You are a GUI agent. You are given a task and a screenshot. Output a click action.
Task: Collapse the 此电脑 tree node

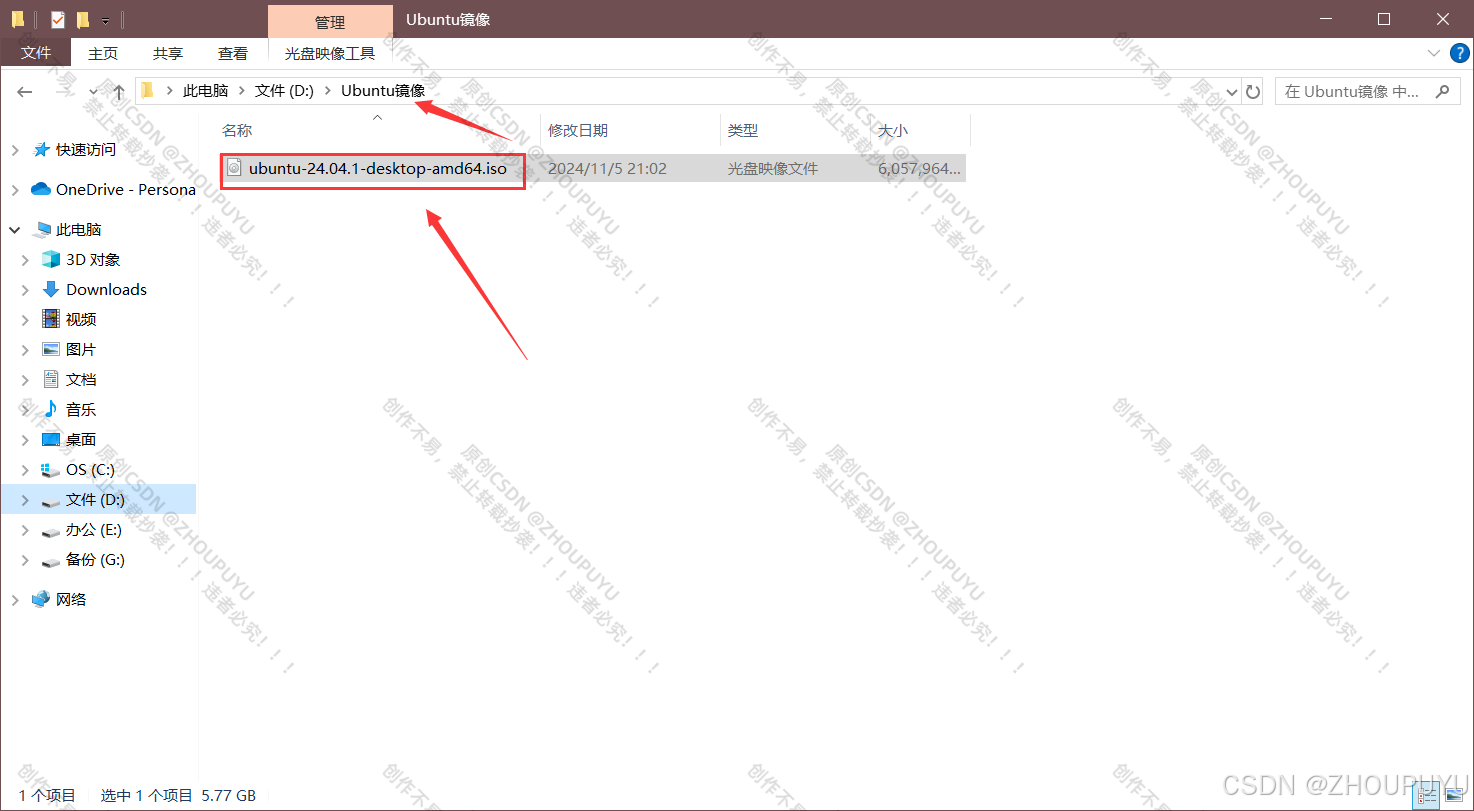15,230
